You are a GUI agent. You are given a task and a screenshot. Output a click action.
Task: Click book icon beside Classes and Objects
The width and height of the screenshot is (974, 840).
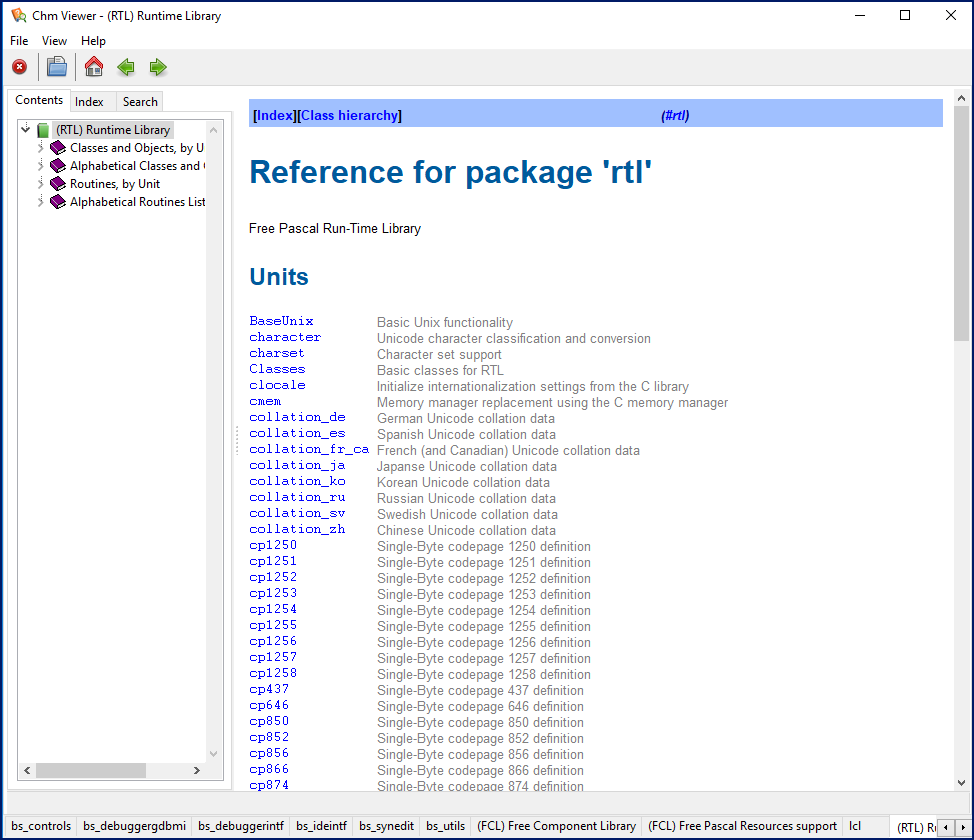pyautogui.click(x=58, y=148)
